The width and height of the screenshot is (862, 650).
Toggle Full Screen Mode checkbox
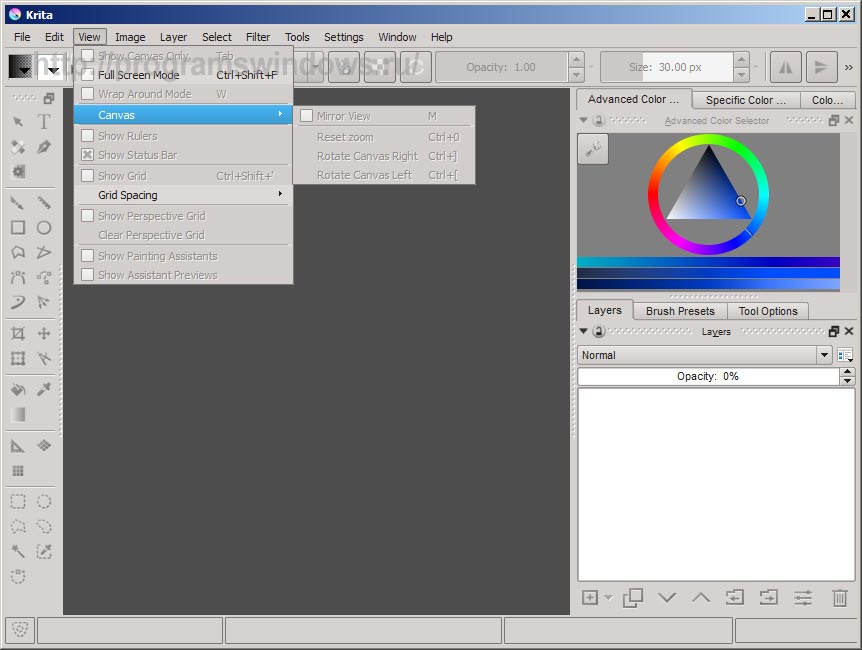click(x=87, y=75)
